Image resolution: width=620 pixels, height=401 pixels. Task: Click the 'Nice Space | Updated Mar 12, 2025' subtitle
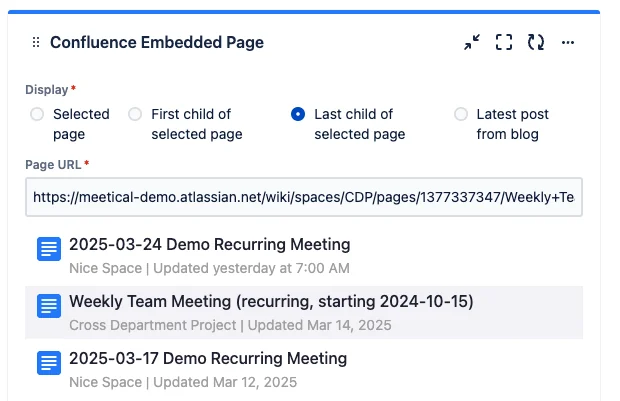[x=183, y=382]
